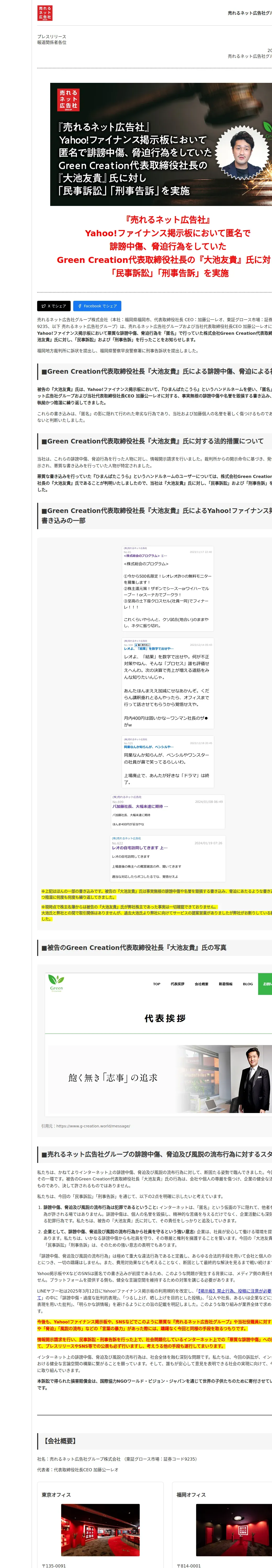Click BLOG in embedded Green Creation nav
The image size is (272, 1568).
[x=248, y=984]
